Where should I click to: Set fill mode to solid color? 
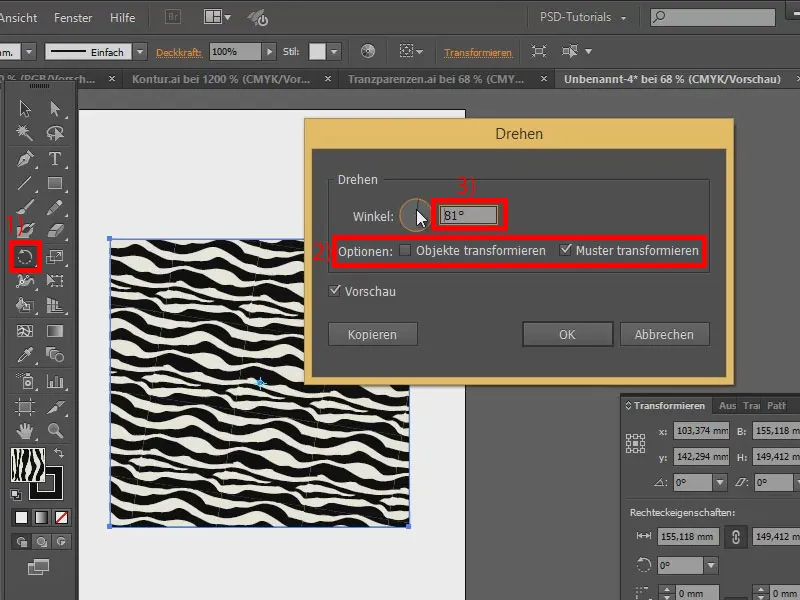tap(21, 517)
